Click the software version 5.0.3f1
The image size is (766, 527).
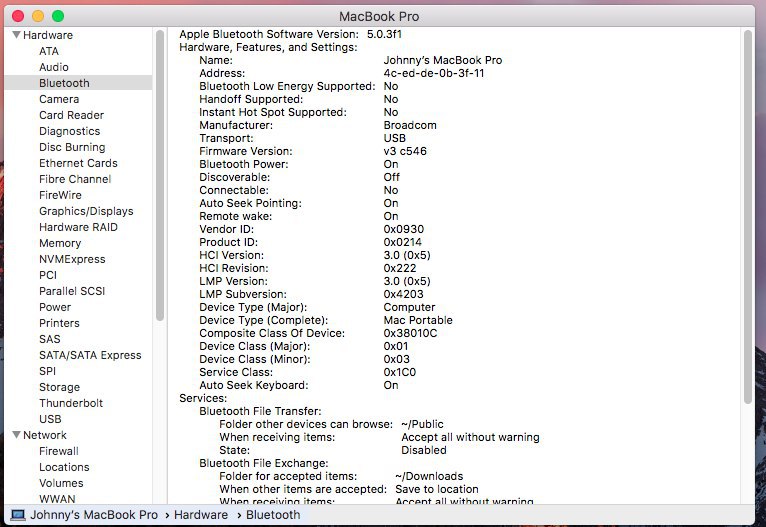click(x=384, y=34)
